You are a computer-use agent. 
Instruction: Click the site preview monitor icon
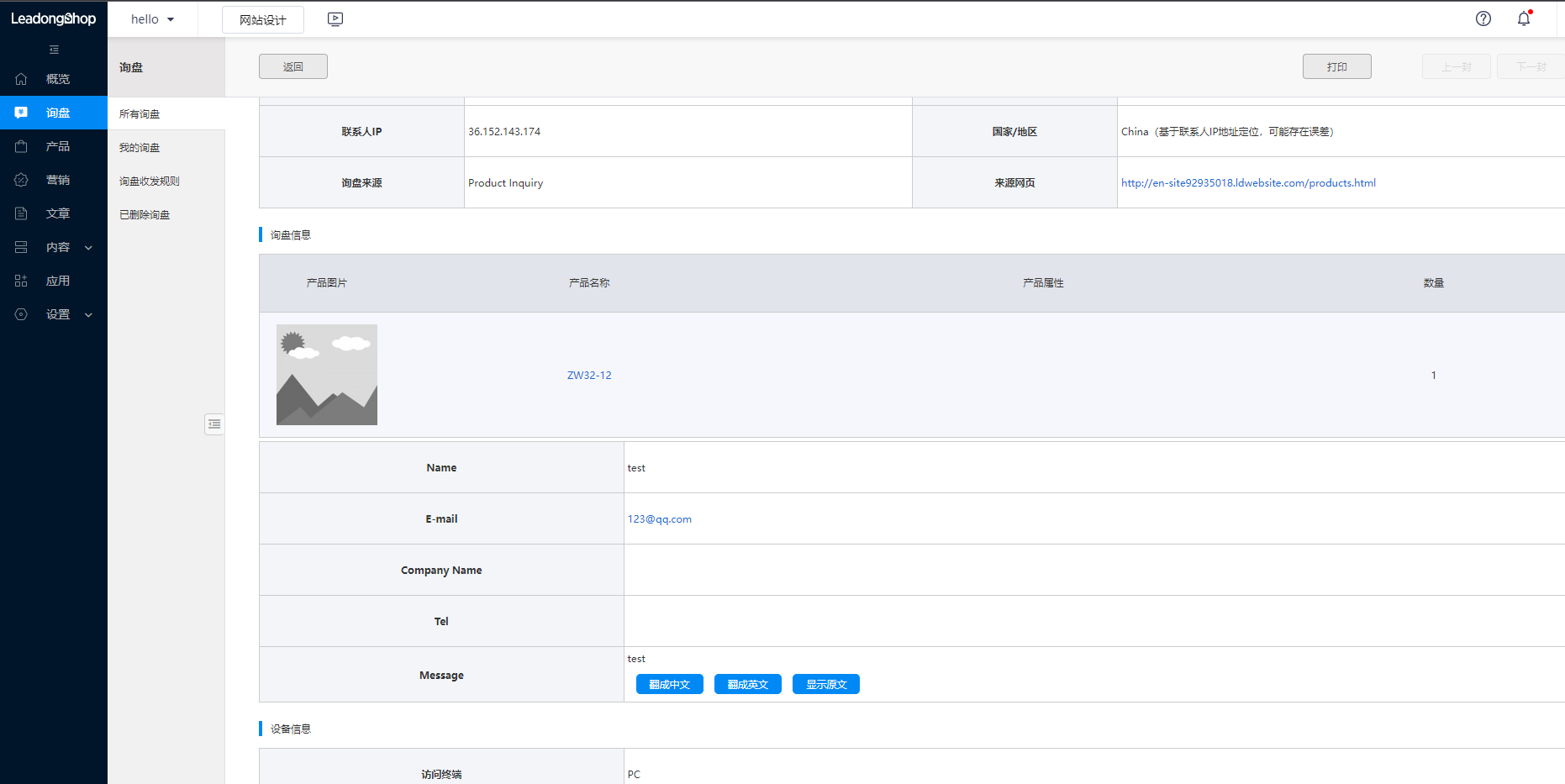pyautogui.click(x=335, y=19)
